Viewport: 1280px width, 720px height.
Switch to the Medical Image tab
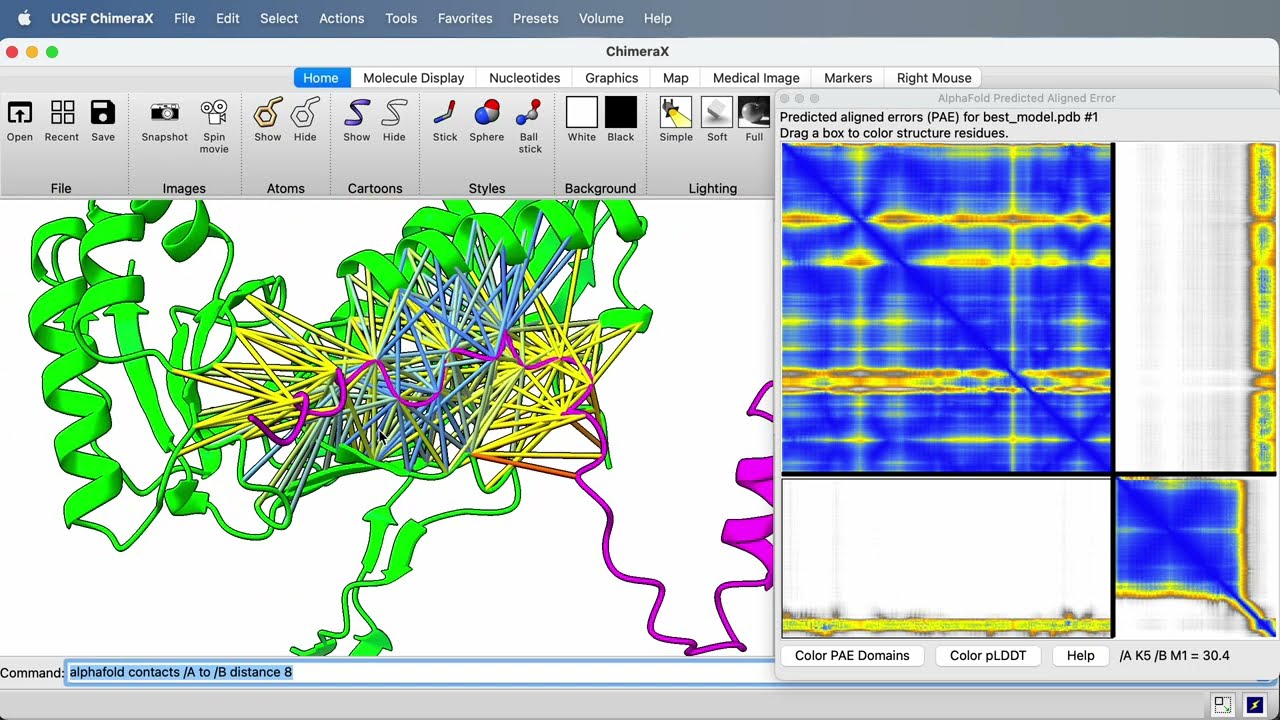click(x=756, y=78)
